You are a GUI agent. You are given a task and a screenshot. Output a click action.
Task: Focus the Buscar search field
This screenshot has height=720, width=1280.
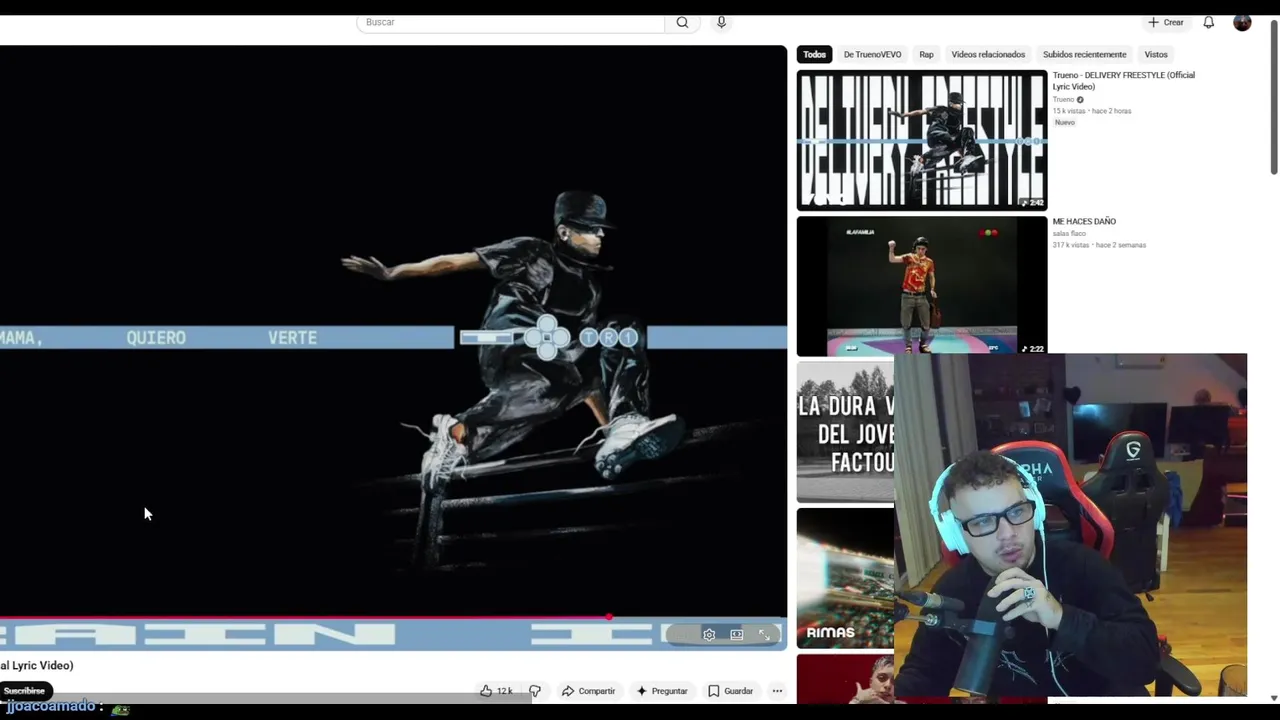pyautogui.click(x=510, y=22)
